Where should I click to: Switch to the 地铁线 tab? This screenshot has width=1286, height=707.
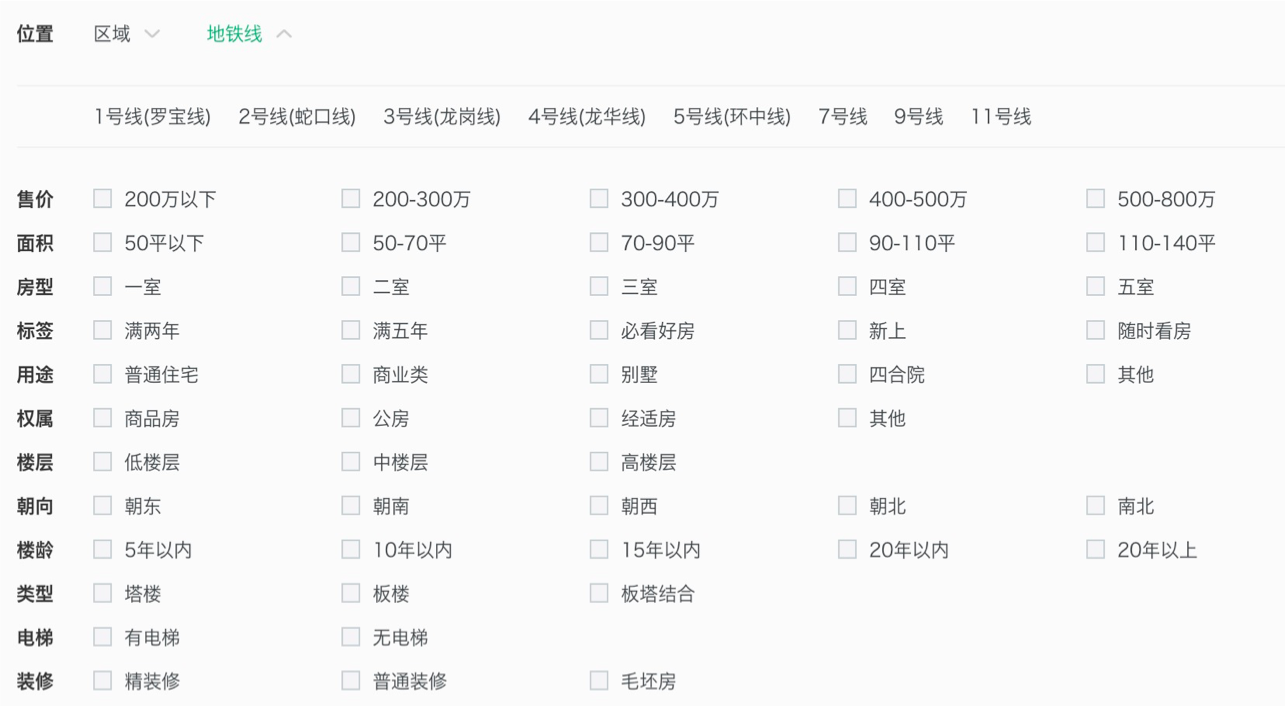[x=234, y=34]
